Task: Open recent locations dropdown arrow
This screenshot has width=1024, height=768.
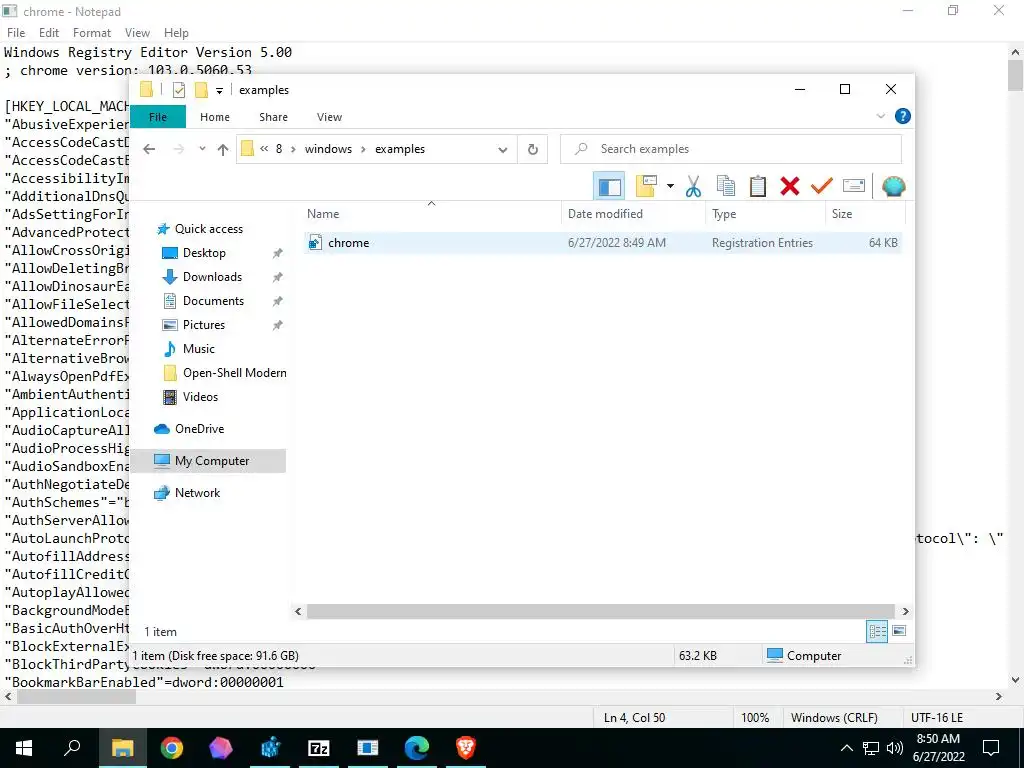Action: coord(202,150)
